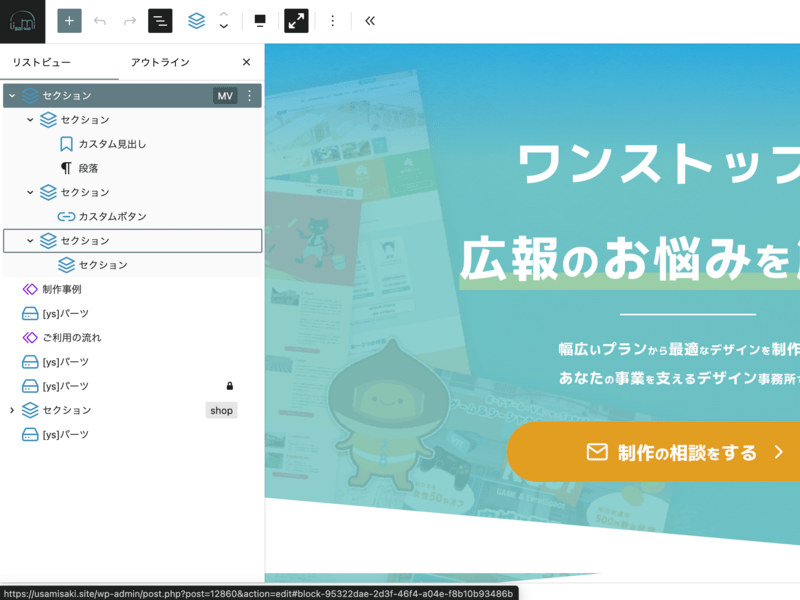Image resolution: width=800 pixels, height=600 pixels.
Task: Click the undo arrow in toolbar
Action: click(99, 21)
